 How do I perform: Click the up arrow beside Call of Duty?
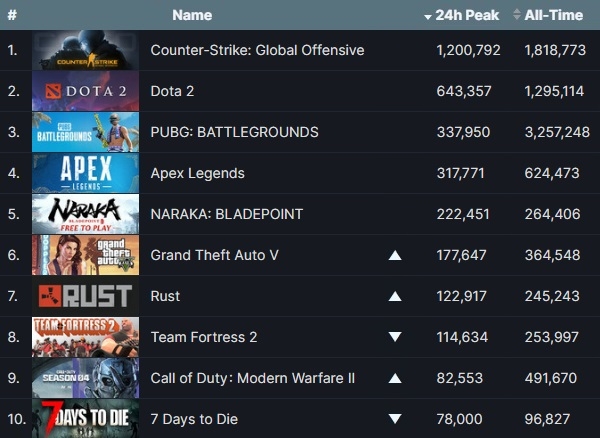pos(395,378)
